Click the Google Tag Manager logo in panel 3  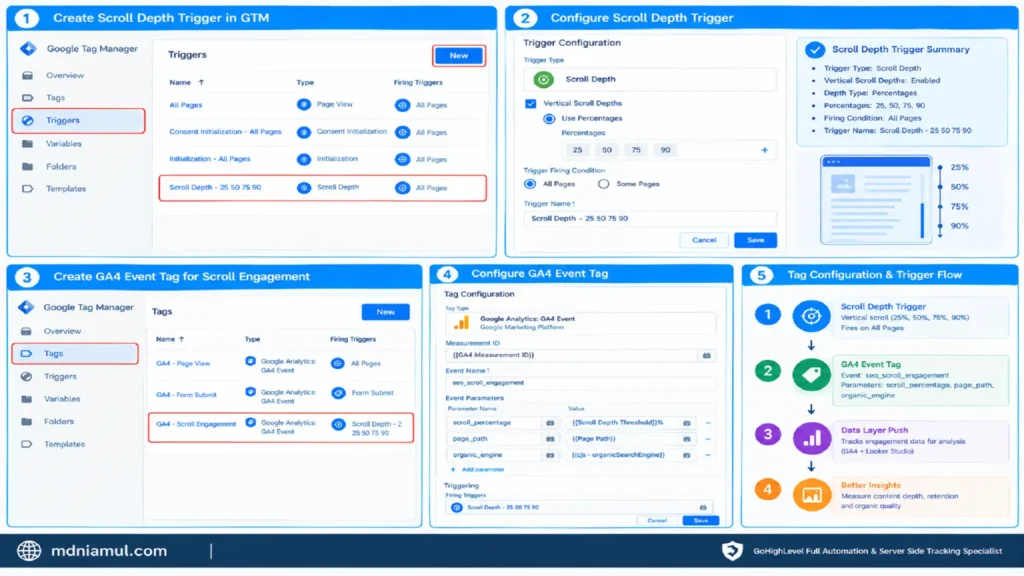(x=25, y=307)
